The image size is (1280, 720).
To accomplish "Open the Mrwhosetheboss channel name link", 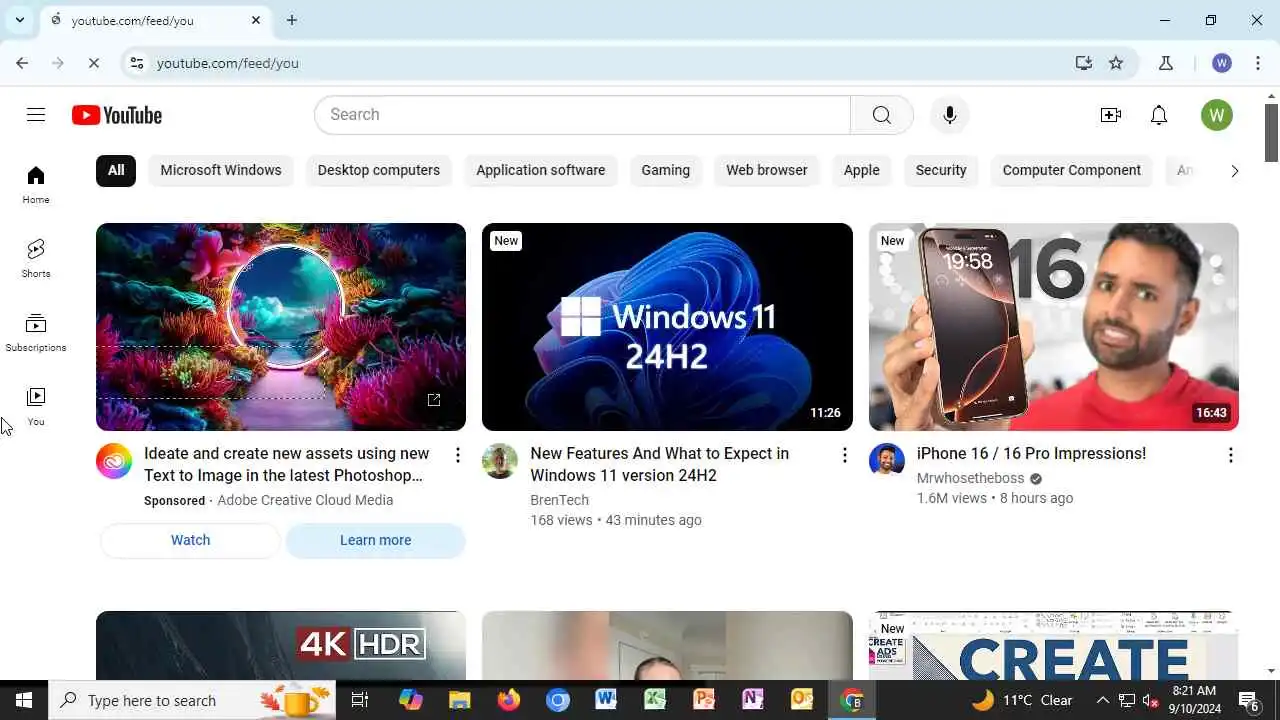I will click(x=970, y=478).
